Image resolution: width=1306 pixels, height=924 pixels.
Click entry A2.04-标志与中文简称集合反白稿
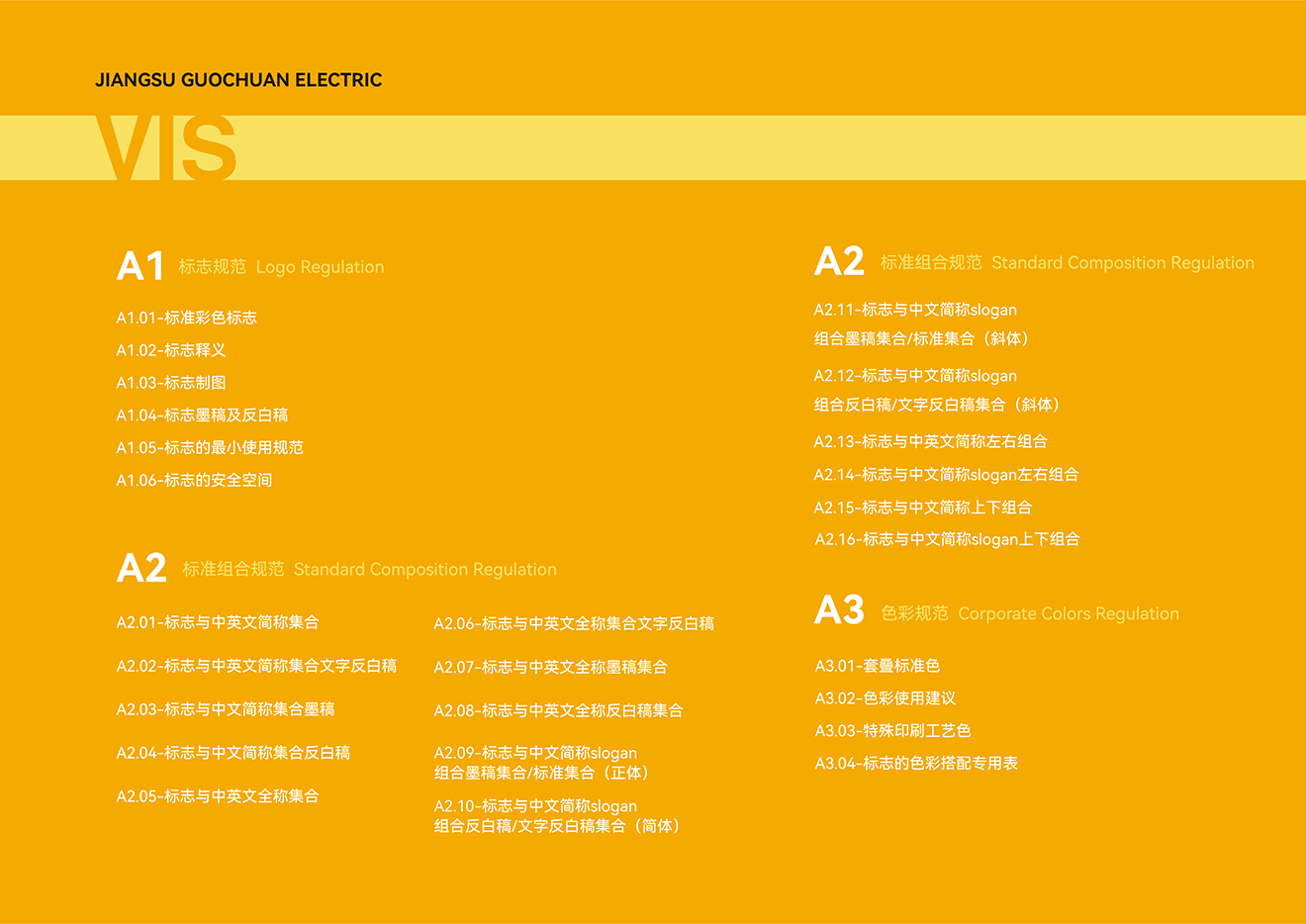coord(233,753)
